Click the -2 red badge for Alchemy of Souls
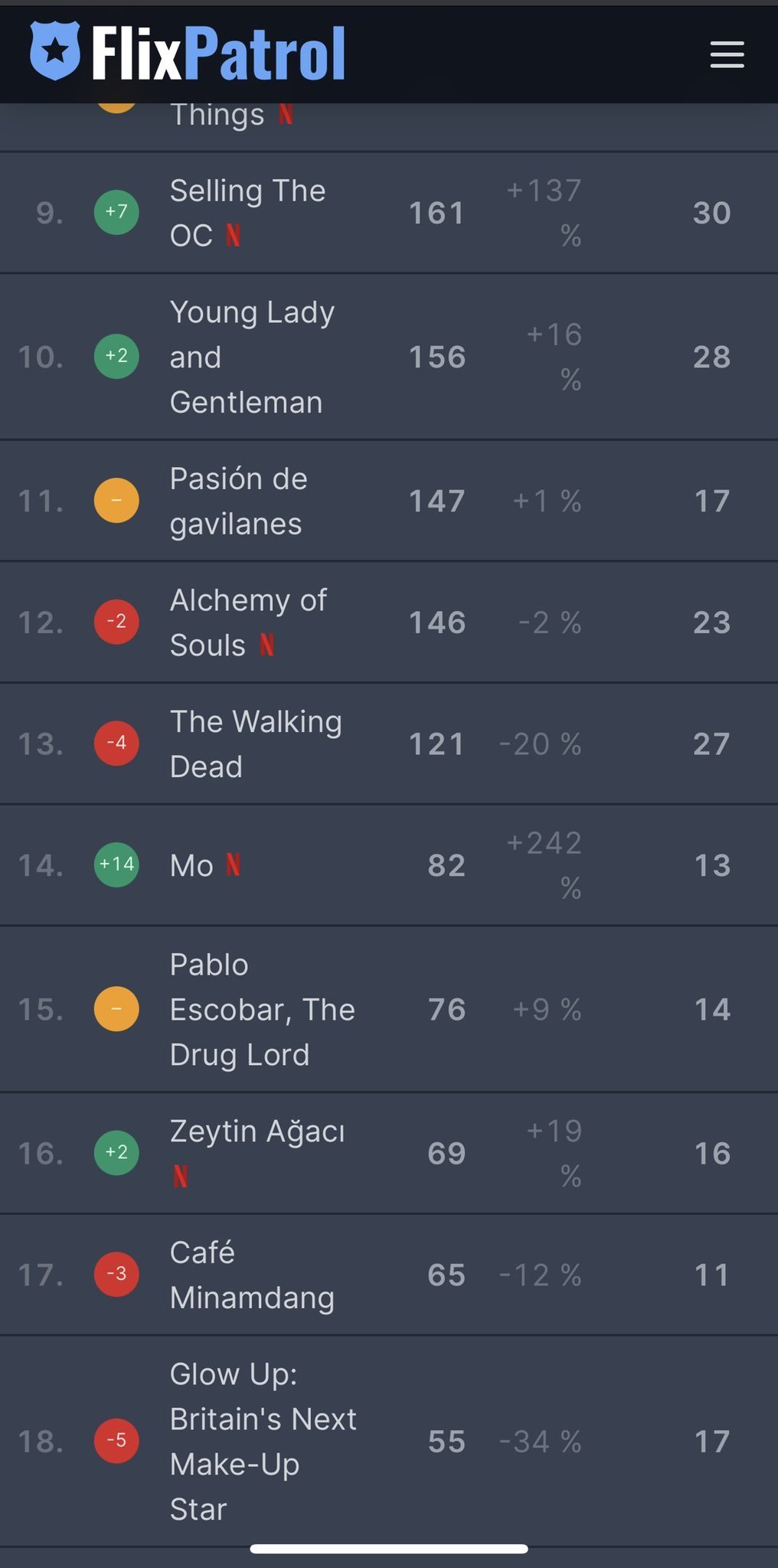Viewport: 778px width, 1568px height. tap(116, 621)
